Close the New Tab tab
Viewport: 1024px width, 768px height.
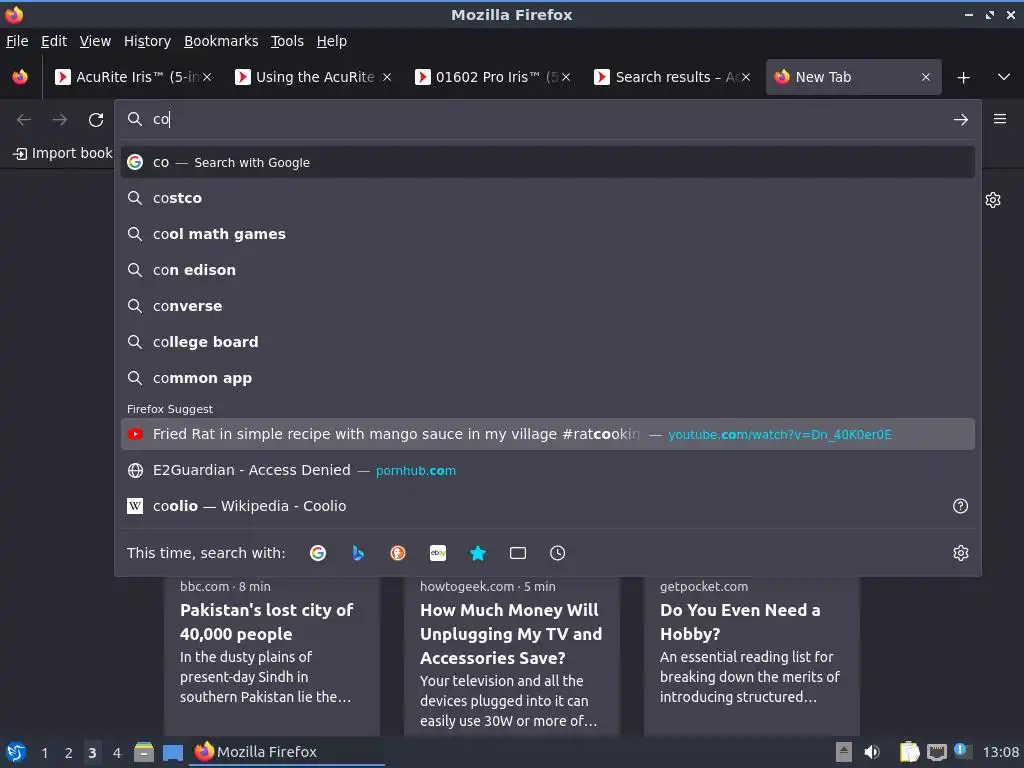tap(925, 77)
